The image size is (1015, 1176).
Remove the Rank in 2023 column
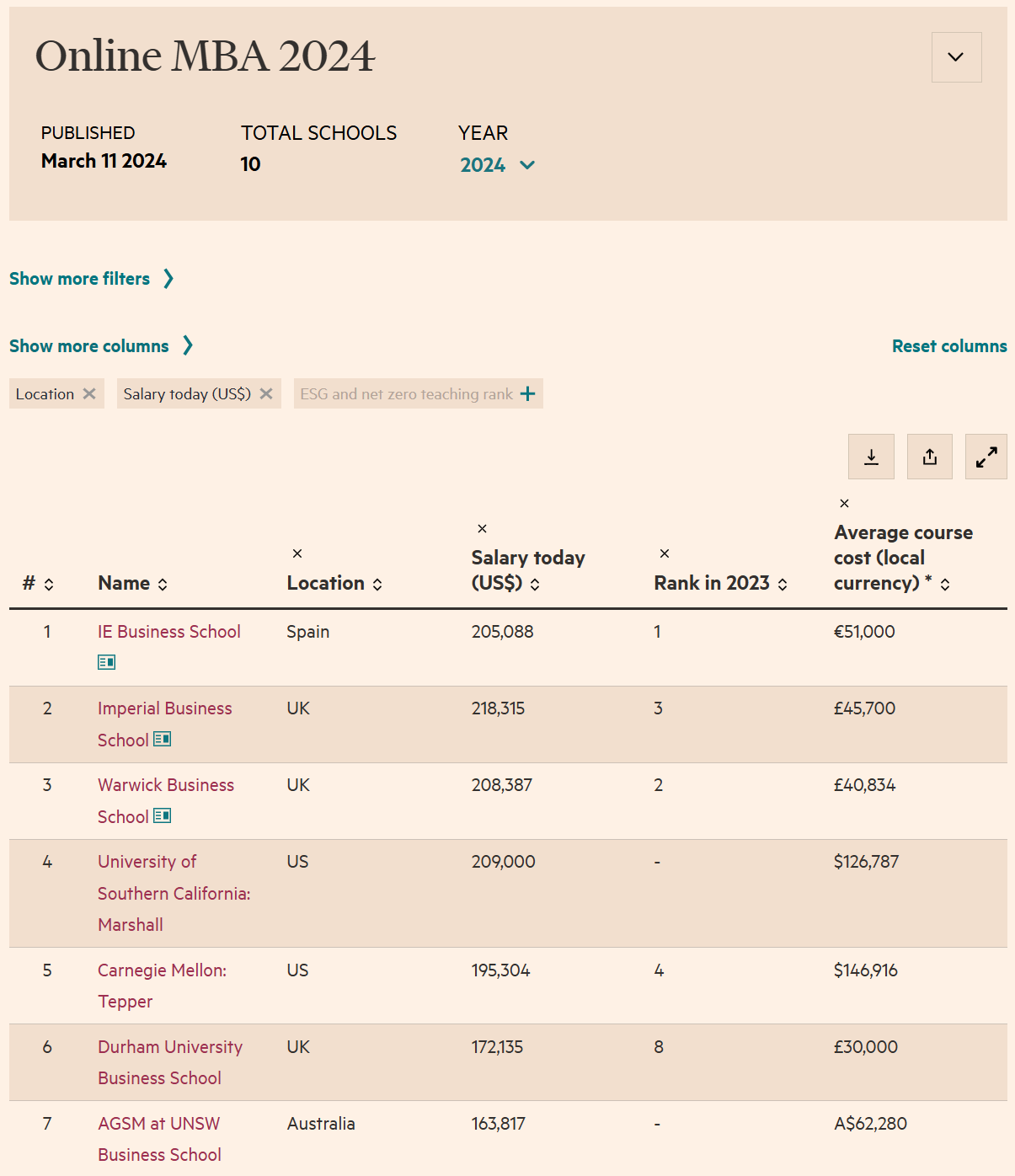tap(665, 553)
